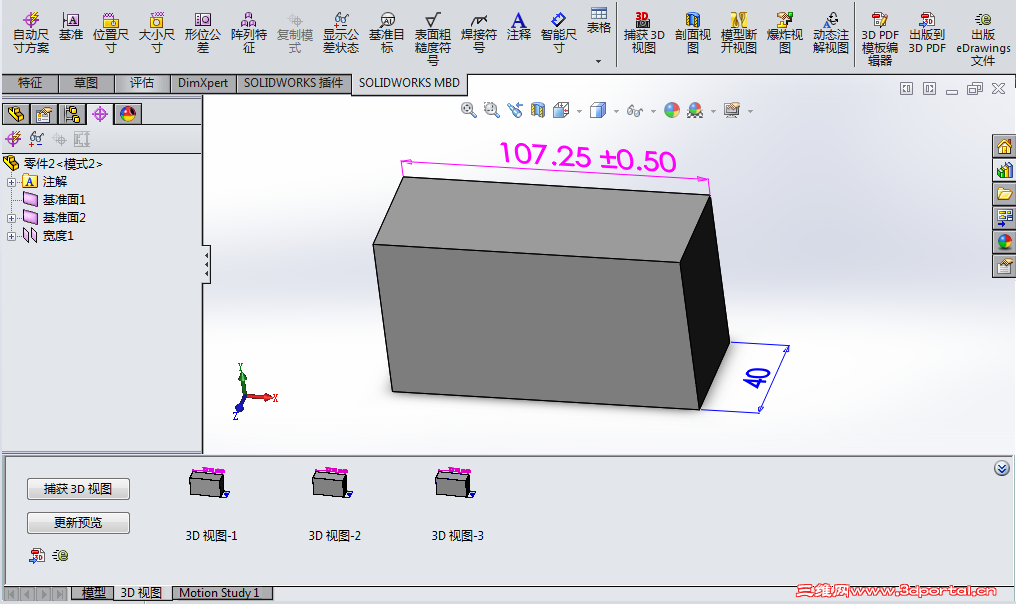Activate Smart Dimension (智能尺寸)
The height and width of the screenshot is (604, 1016).
click(x=559, y=32)
